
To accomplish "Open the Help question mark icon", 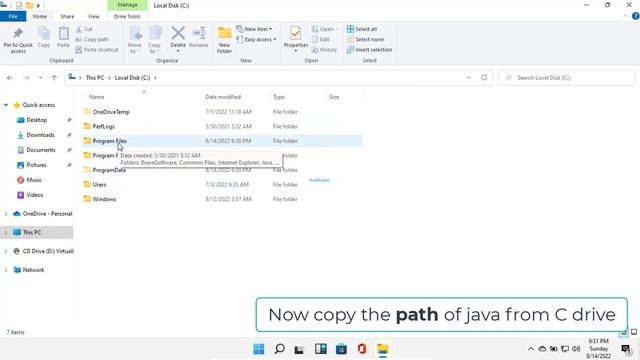I will pyautogui.click(x=636, y=16).
